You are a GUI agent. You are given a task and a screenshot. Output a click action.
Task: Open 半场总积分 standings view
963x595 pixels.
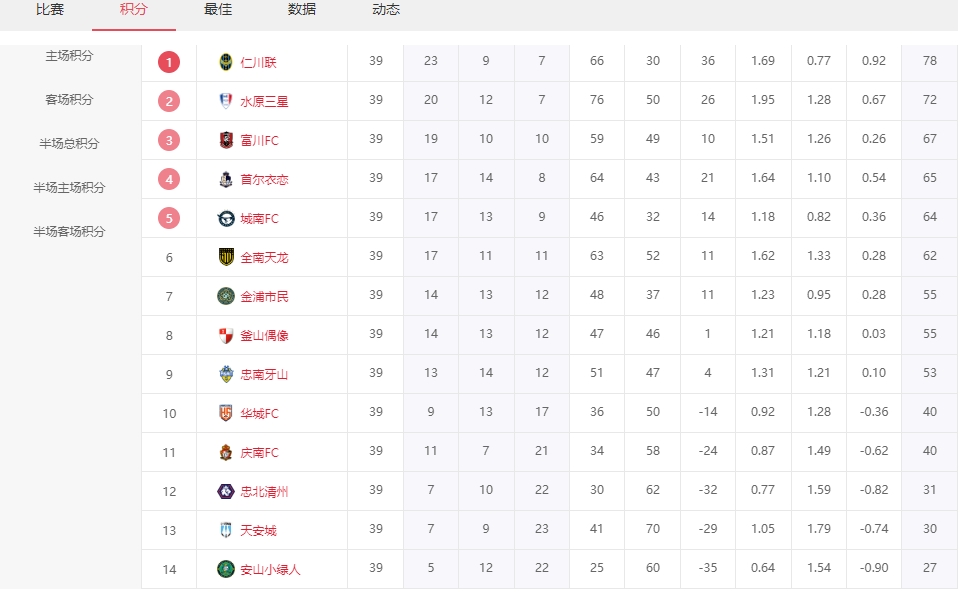coord(69,144)
